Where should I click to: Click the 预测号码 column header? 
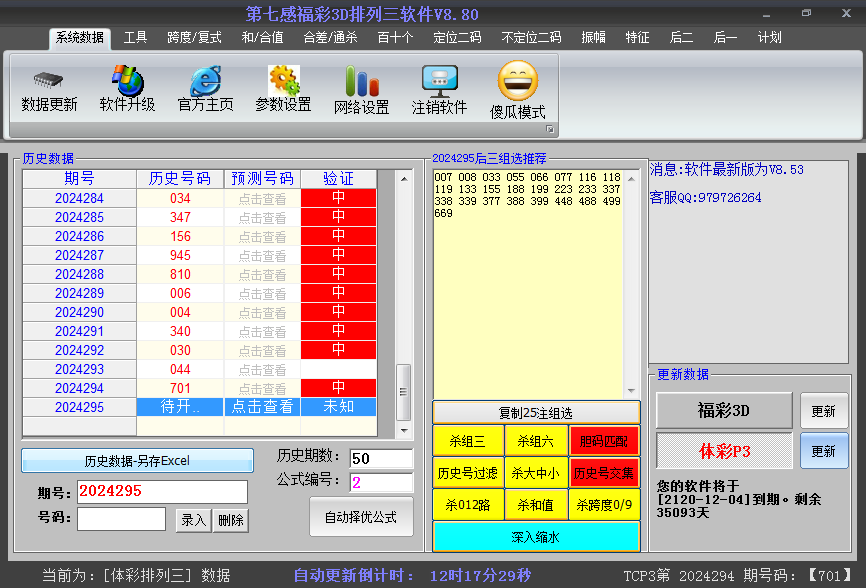262,179
